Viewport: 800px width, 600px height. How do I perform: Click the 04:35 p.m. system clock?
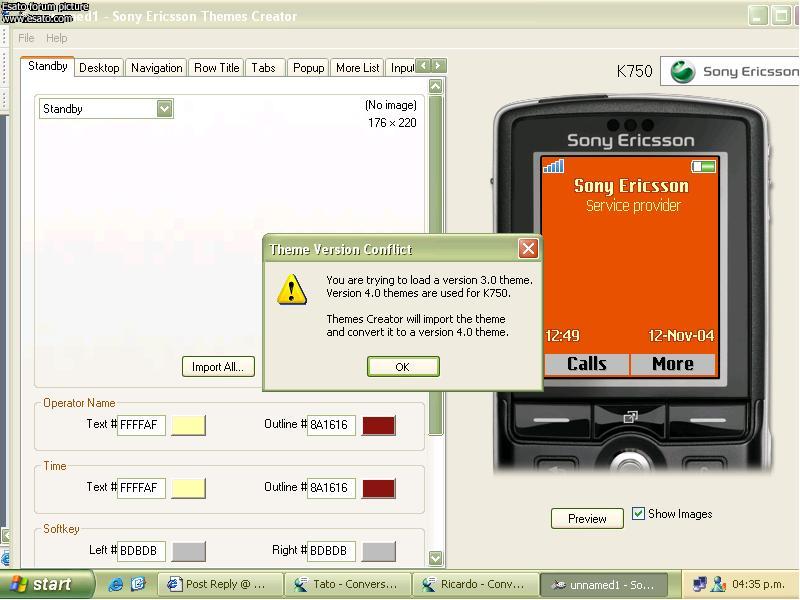coord(758,584)
